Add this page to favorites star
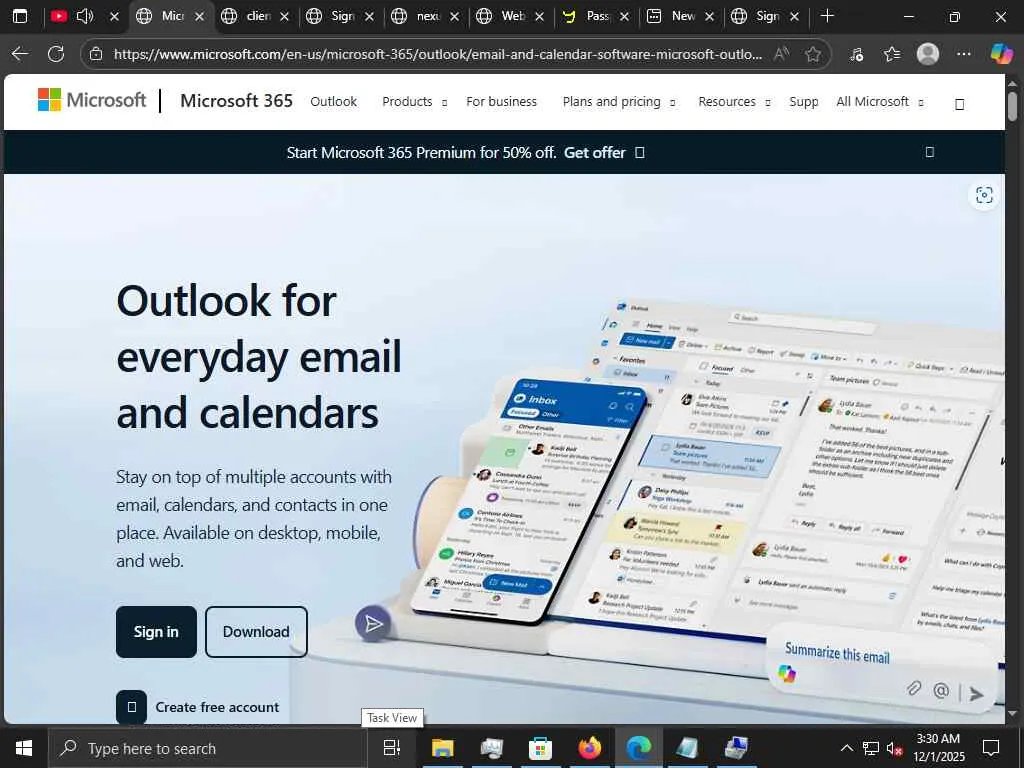Screen dimensions: 1024x768 click(x=813, y=54)
